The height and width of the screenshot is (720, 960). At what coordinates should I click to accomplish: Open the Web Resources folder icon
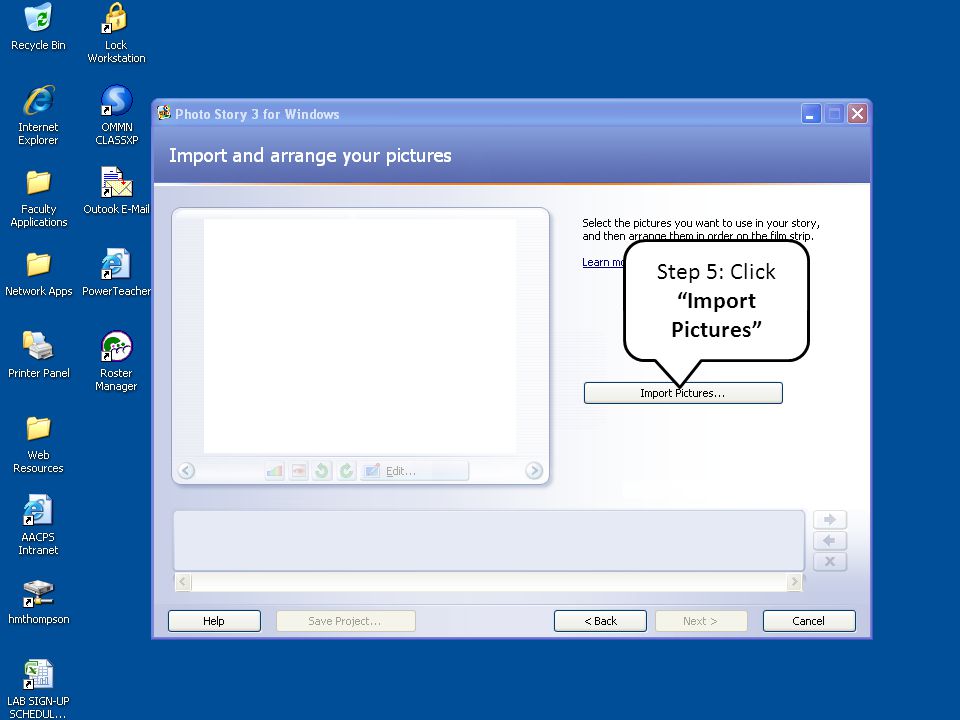coord(38,443)
